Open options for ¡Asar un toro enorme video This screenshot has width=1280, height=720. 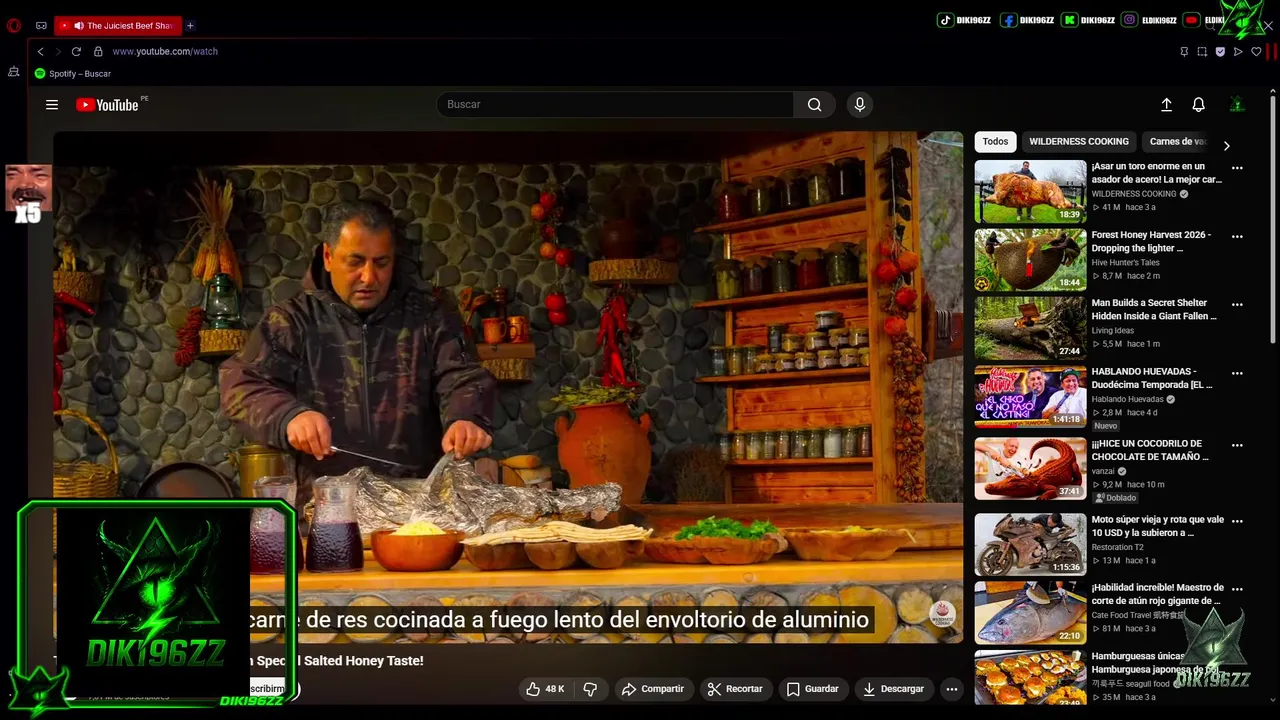[x=1237, y=168]
